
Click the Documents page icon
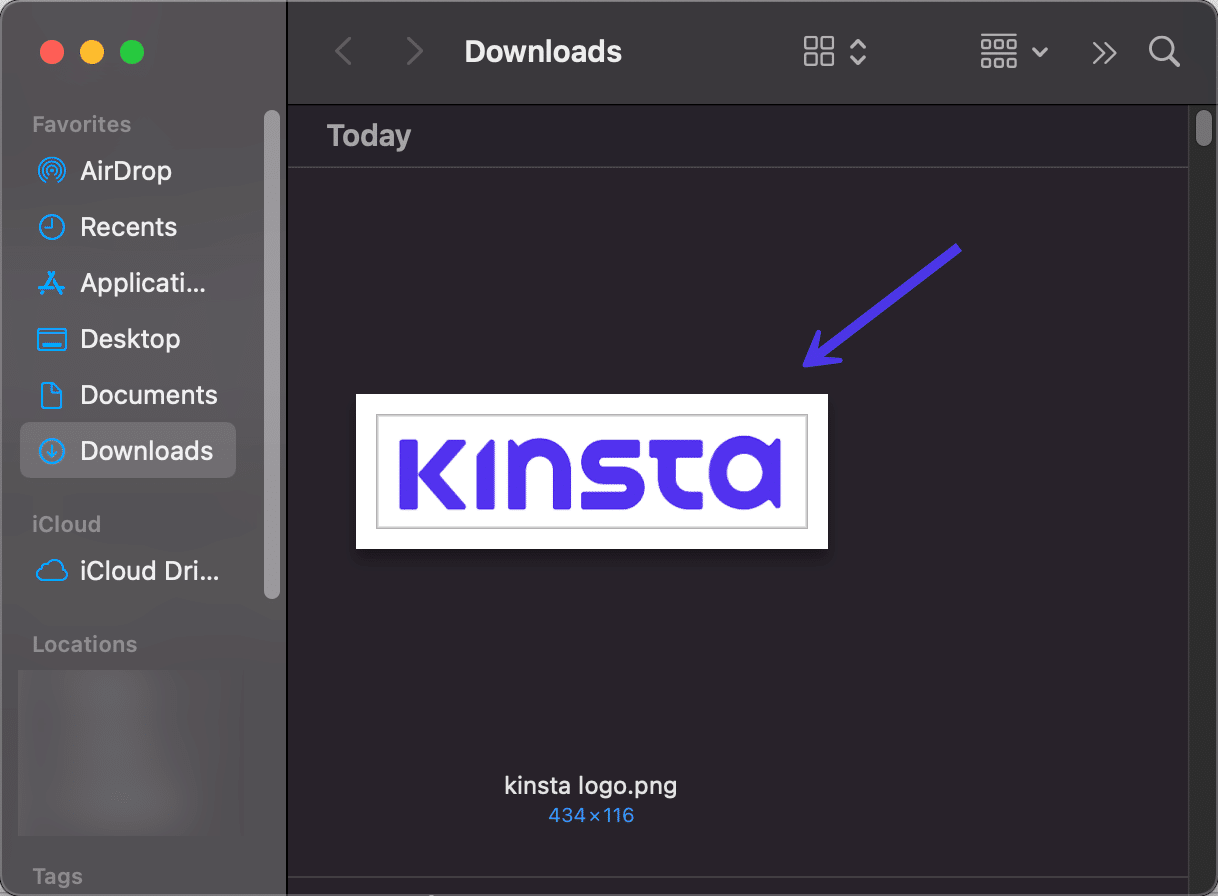[x=51, y=395]
